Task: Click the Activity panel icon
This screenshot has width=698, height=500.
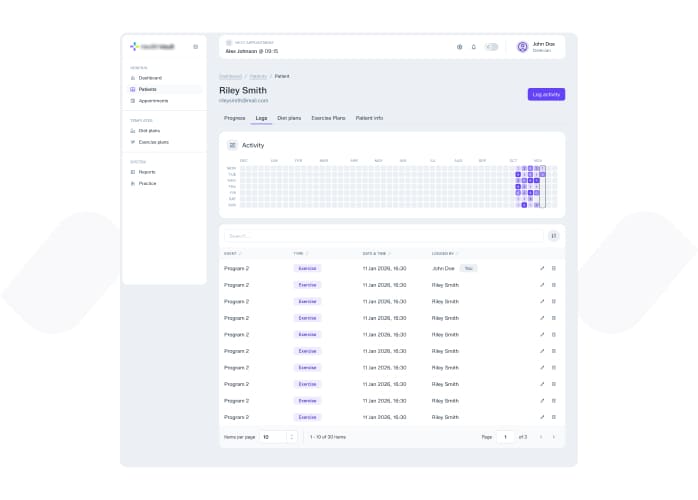Action: point(232,145)
